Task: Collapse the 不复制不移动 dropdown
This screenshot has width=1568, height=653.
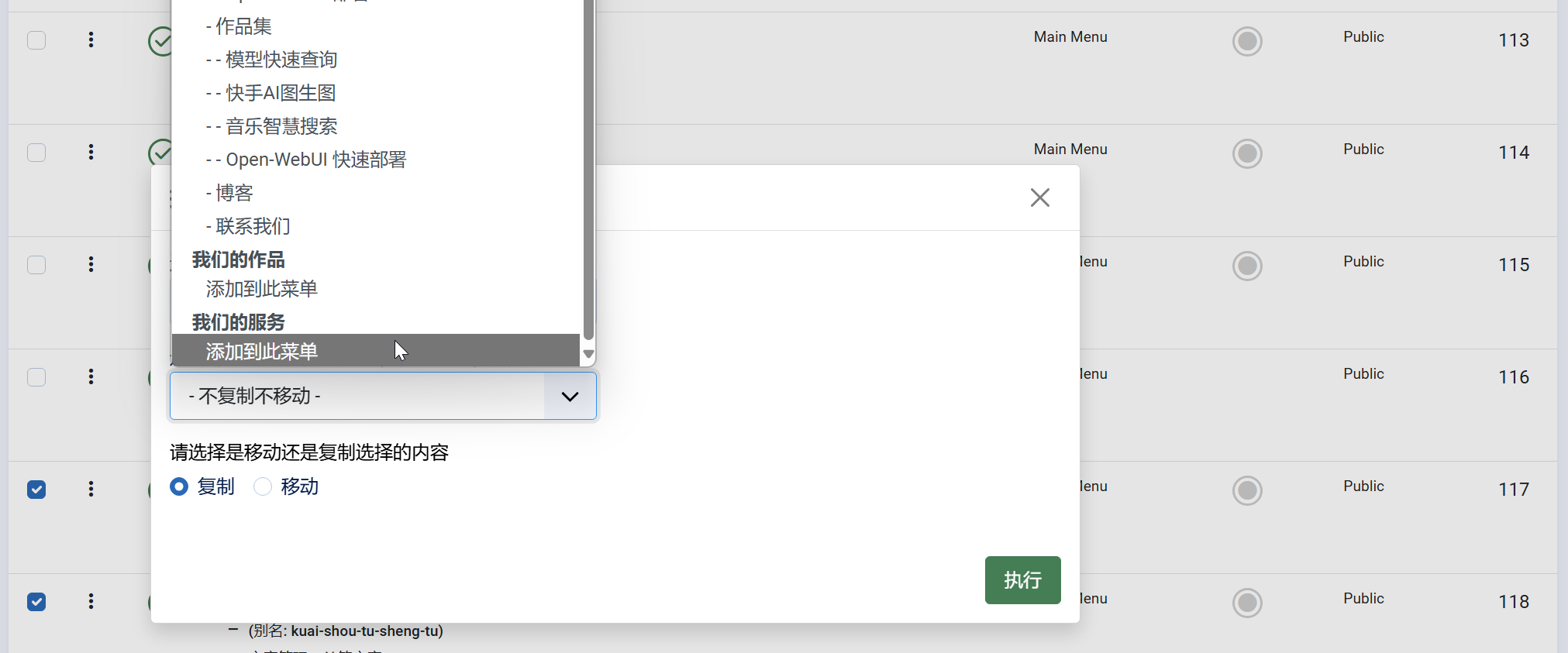Action: [x=570, y=397]
